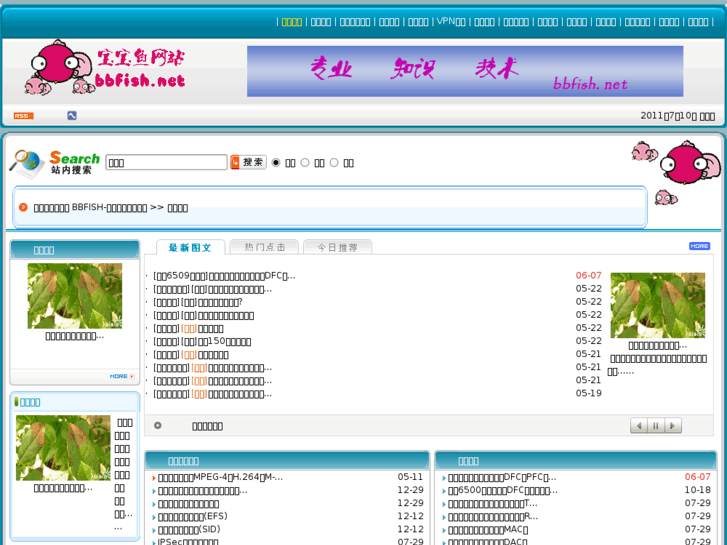The image size is (727, 545).
Task: Open the yellow highlighted first navigation item
Action: tap(292, 22)
